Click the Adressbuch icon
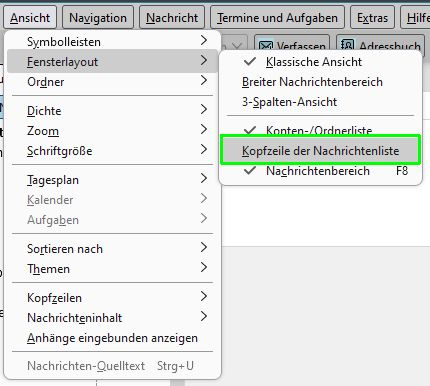Screen dimensions: 430x386 pyautogui.click(x=347, y=46)
